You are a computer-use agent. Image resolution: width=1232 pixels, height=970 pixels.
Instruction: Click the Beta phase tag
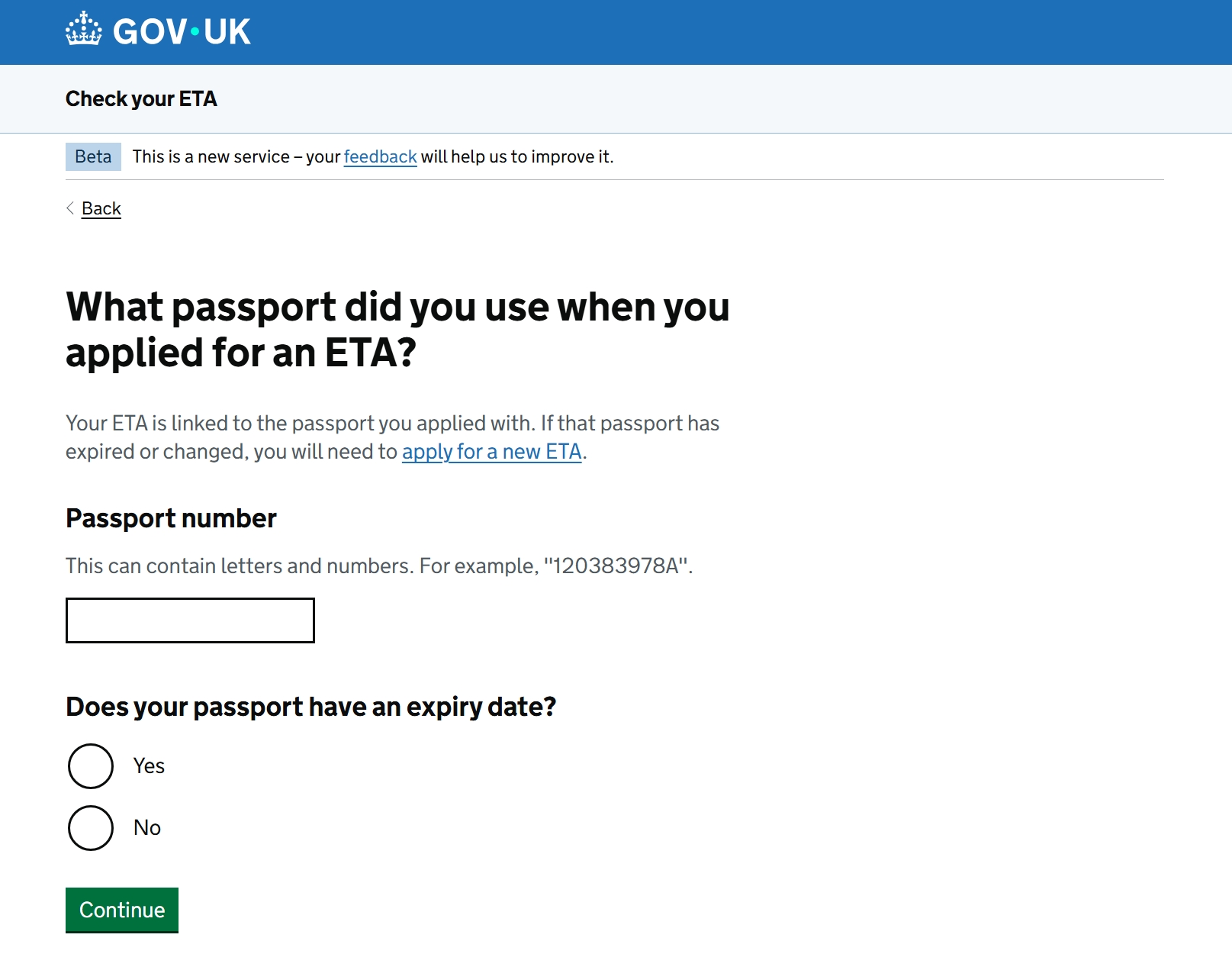[x=92, y=156]
